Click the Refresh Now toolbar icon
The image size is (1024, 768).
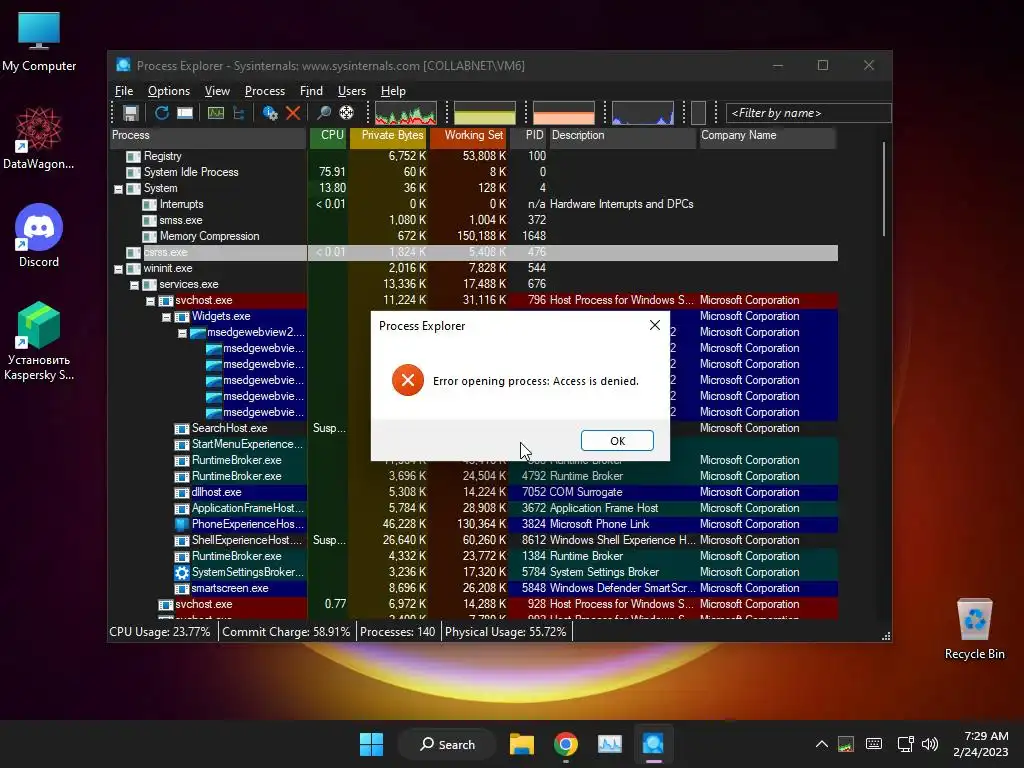pyautogui.click(x=161, y=113)
